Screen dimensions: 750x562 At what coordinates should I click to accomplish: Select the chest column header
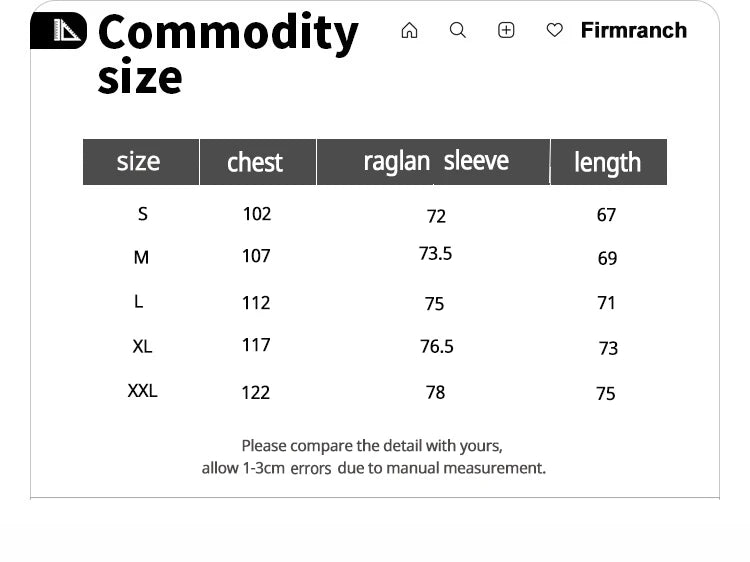(x=255, y=162)
